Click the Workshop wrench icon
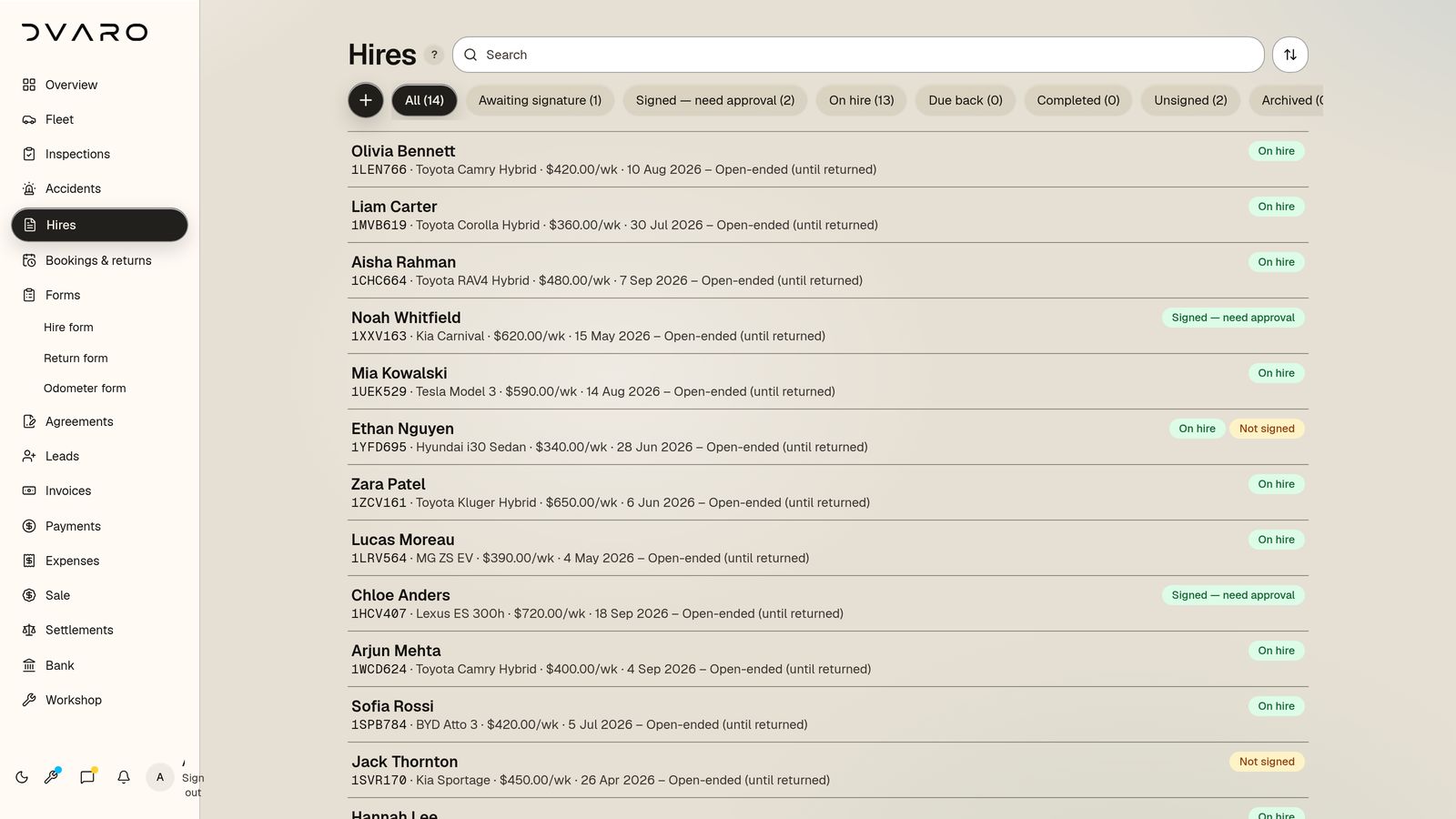Image resolution: width=1456 pixels, height=819 pixels. point(29,700)
